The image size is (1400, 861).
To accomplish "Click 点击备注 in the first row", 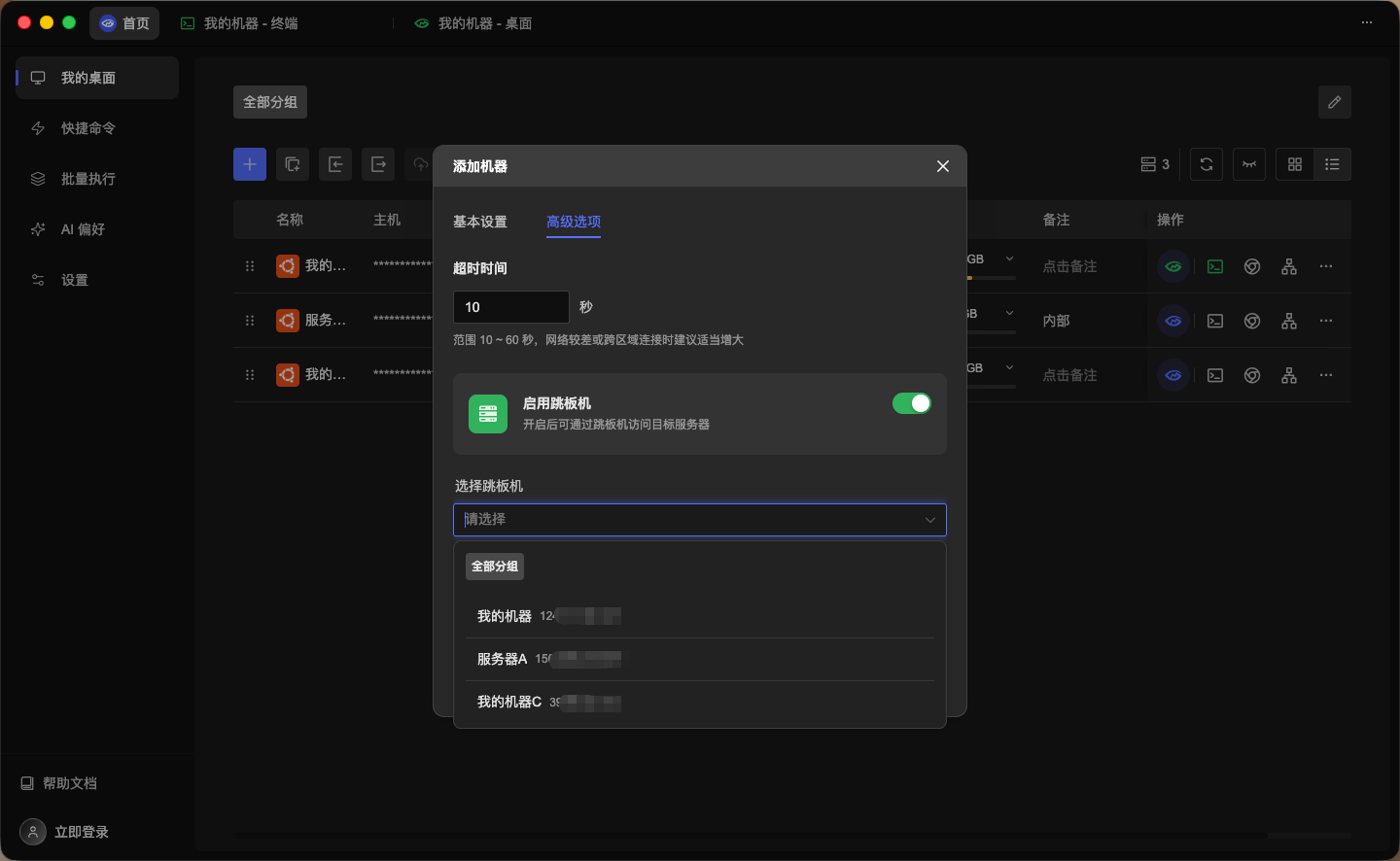I will pos(1069,266).
